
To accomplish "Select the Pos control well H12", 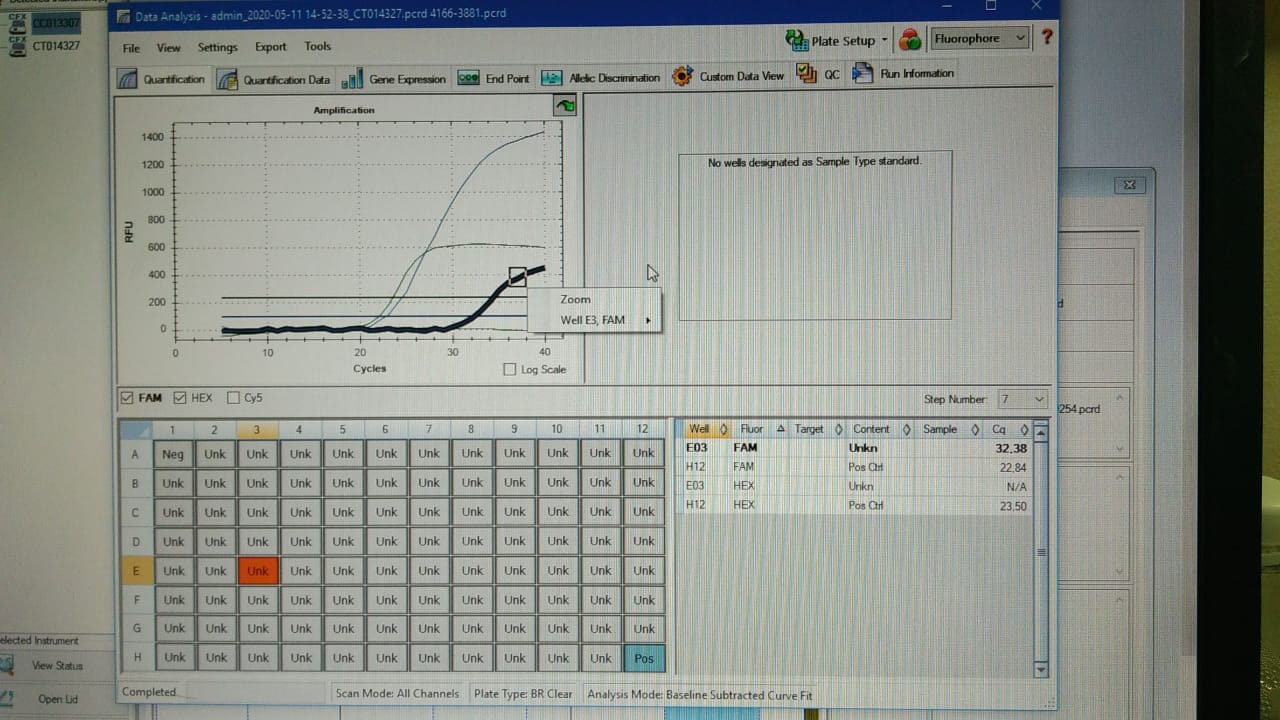I will (x=643, y=658).
